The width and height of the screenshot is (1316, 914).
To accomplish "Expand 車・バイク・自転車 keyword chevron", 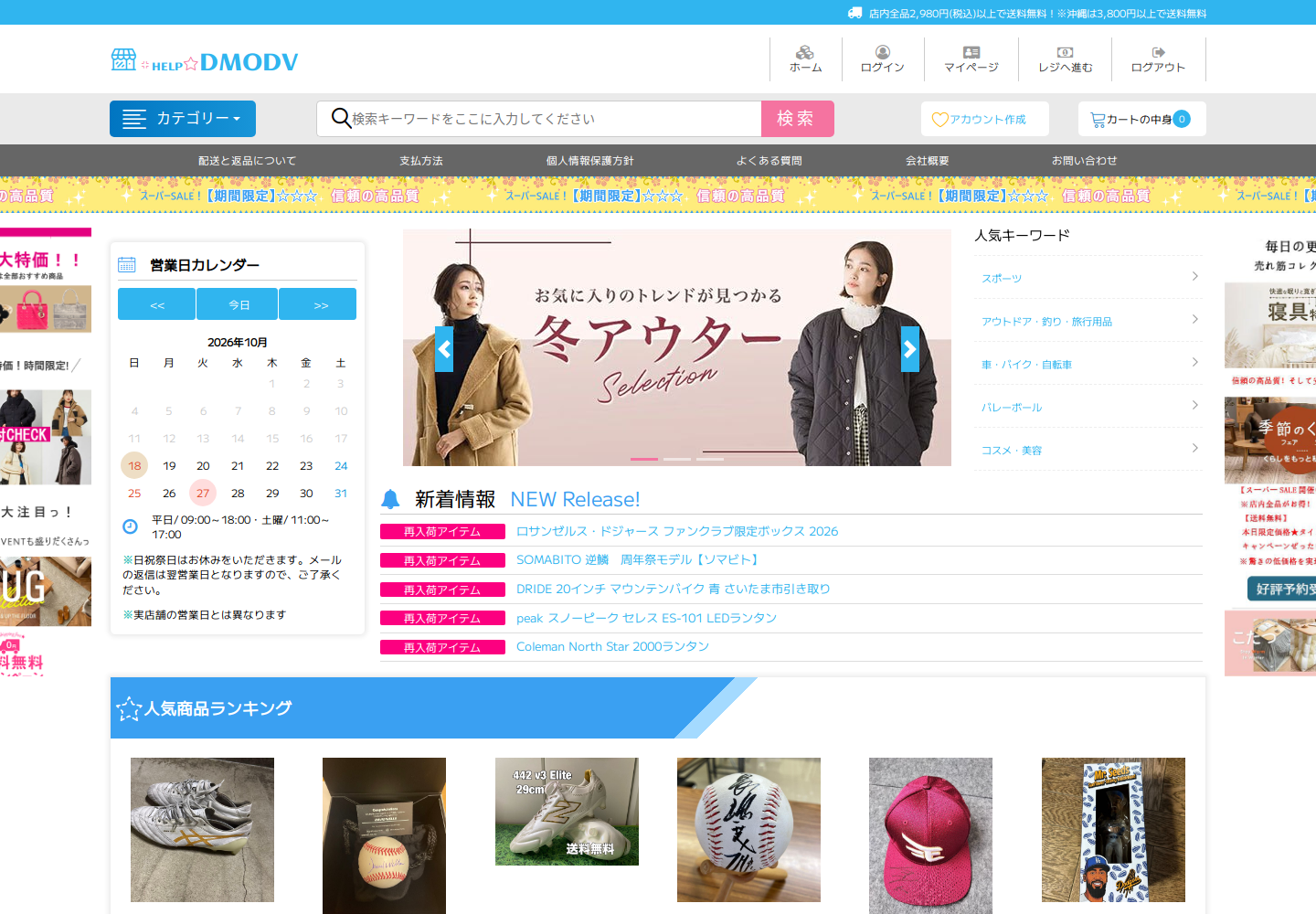I will tap(1195, 362).
